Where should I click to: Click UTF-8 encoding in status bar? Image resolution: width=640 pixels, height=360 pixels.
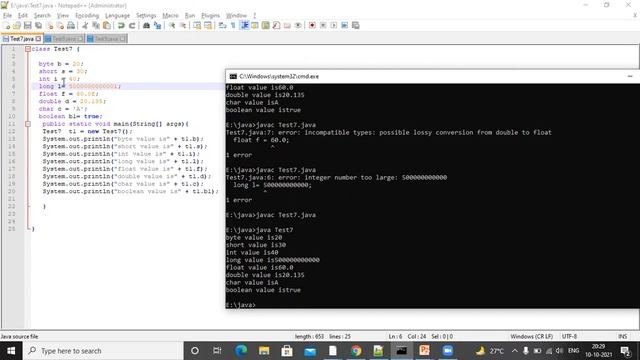569,336
